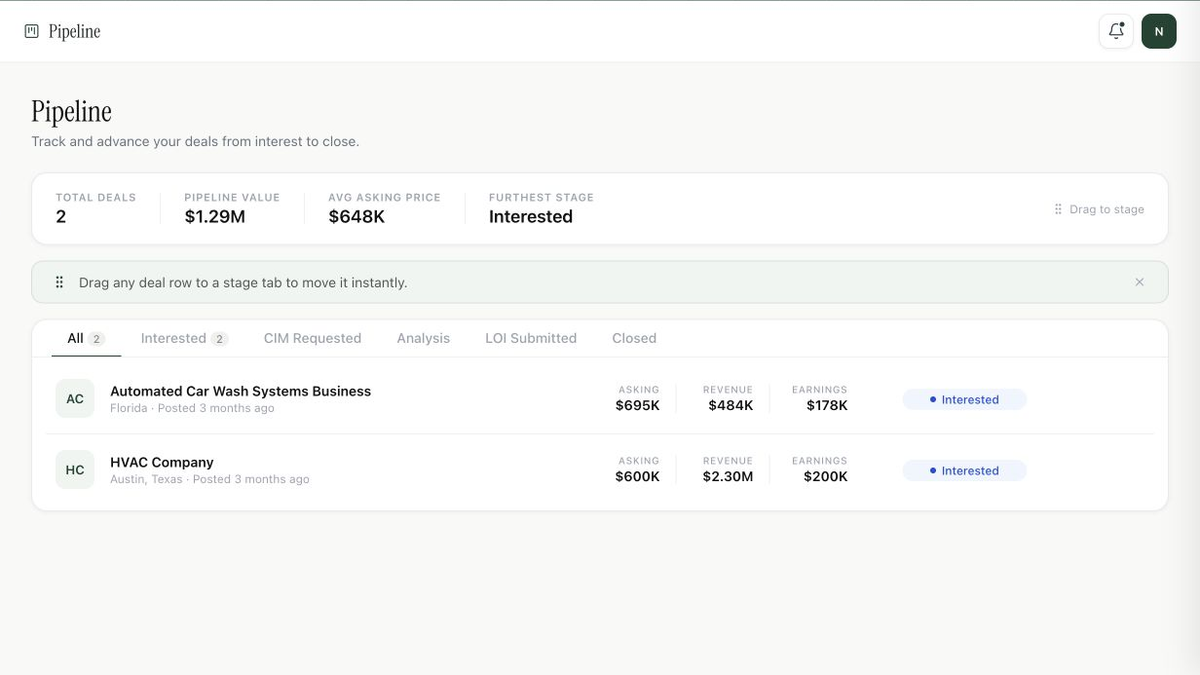Click the $695K asking price
Image resolution: width=1200 pixels, height=675 pixels.
tap(637, 405)
